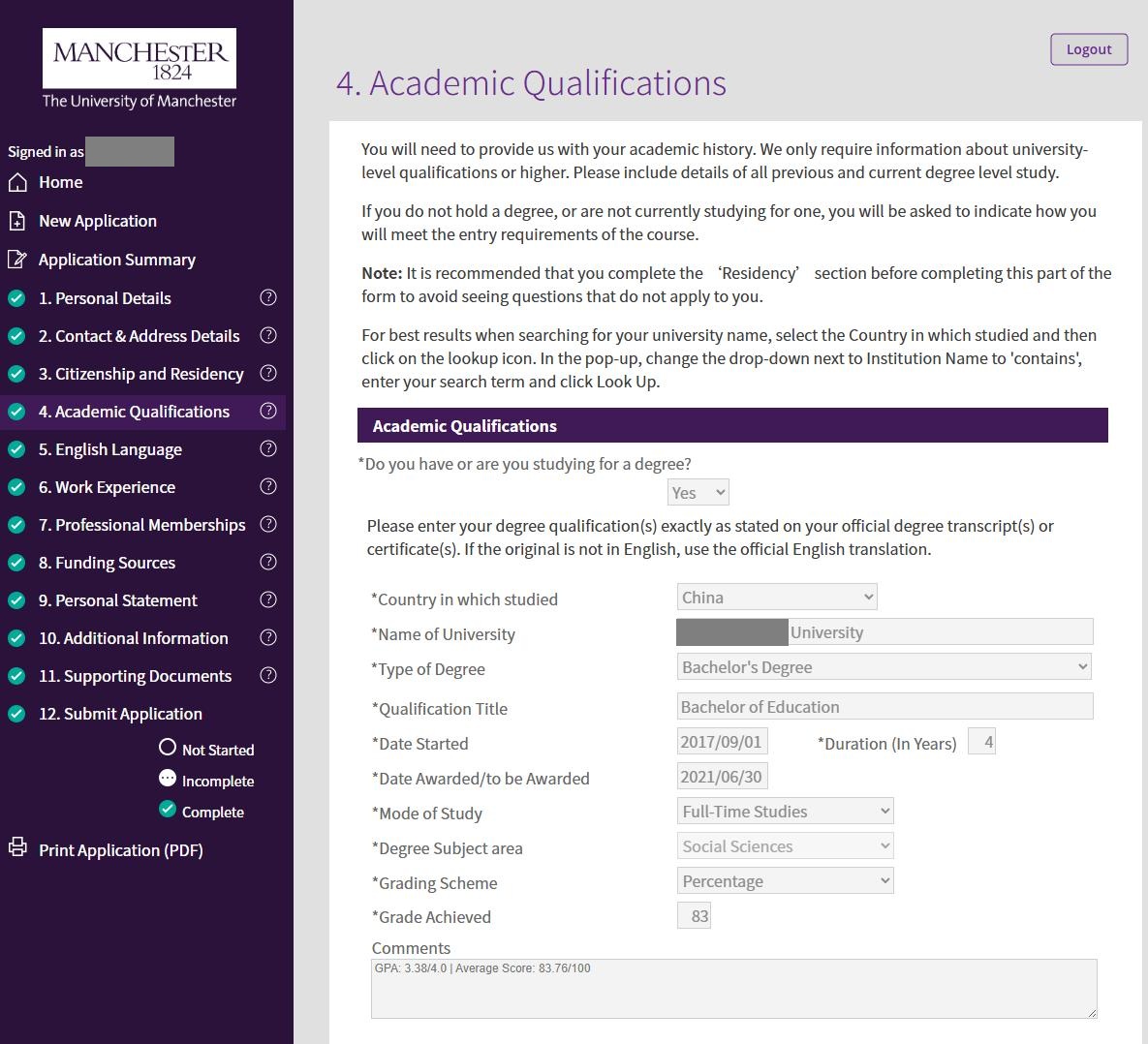Screen dimensions: 1148x1044
Task: Expand the Mode of Study dropdown
Action: pyautogui.click(x=785, y=812)
